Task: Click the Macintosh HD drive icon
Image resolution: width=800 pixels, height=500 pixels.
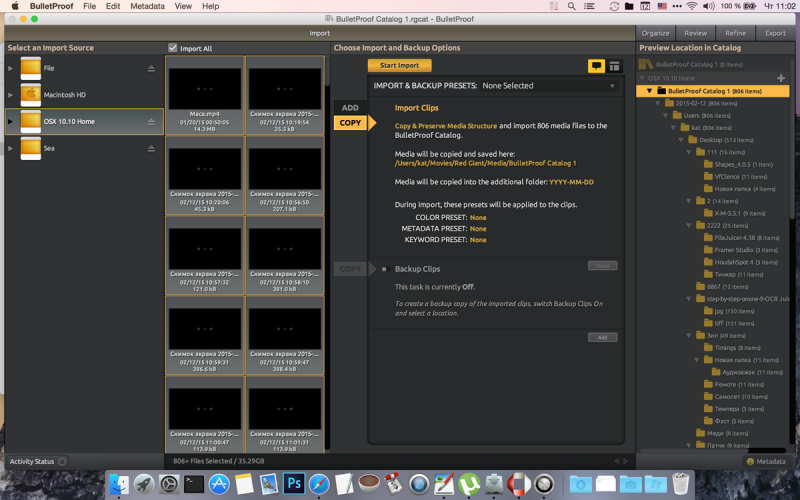Action: 30,95
